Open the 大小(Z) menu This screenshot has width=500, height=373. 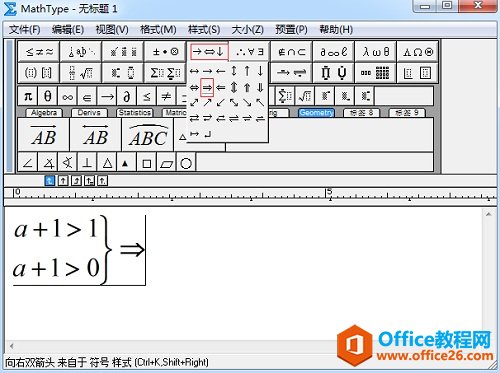(248, 29)
